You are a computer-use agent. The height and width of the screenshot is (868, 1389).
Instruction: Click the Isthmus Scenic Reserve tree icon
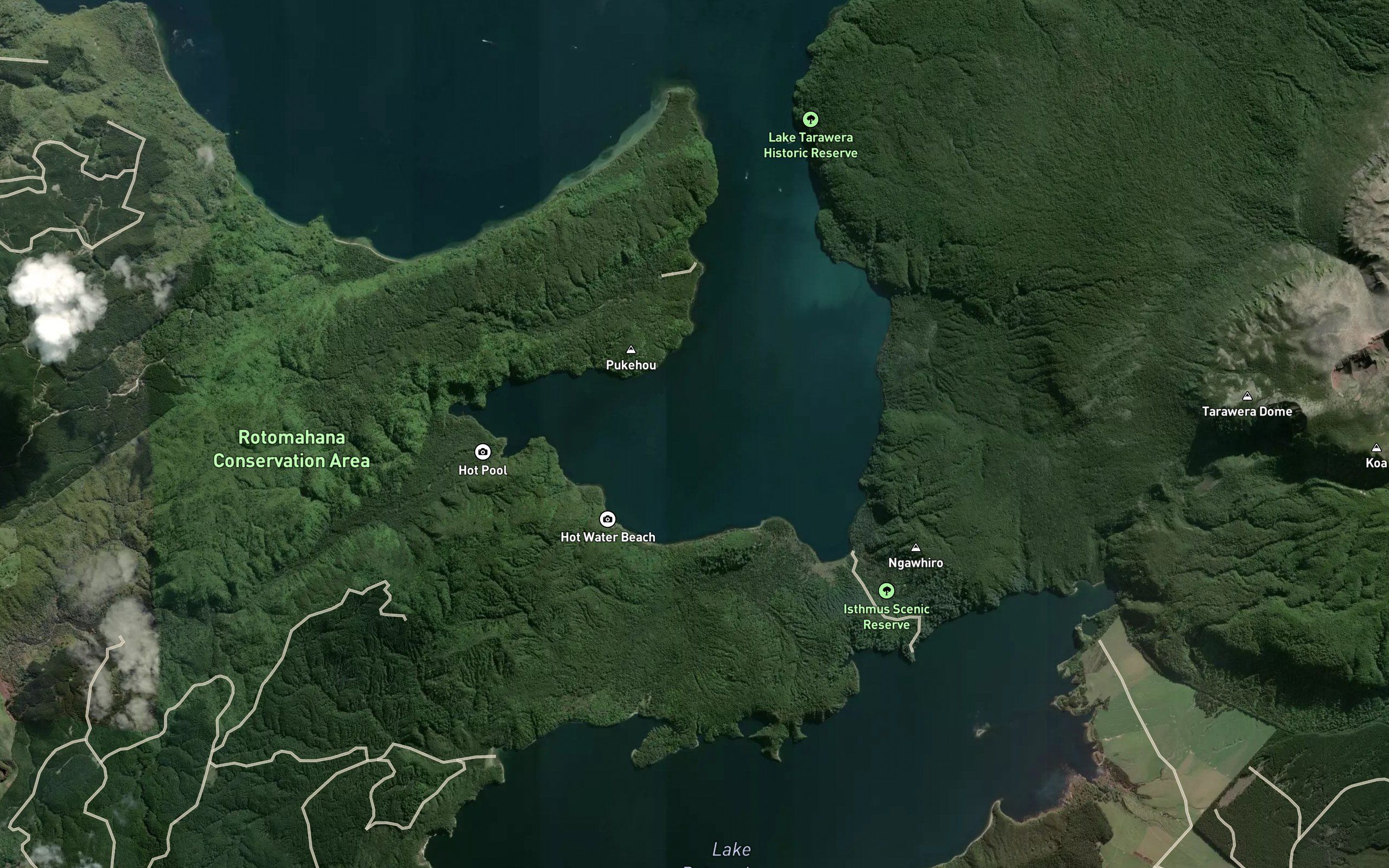point(886,591)
